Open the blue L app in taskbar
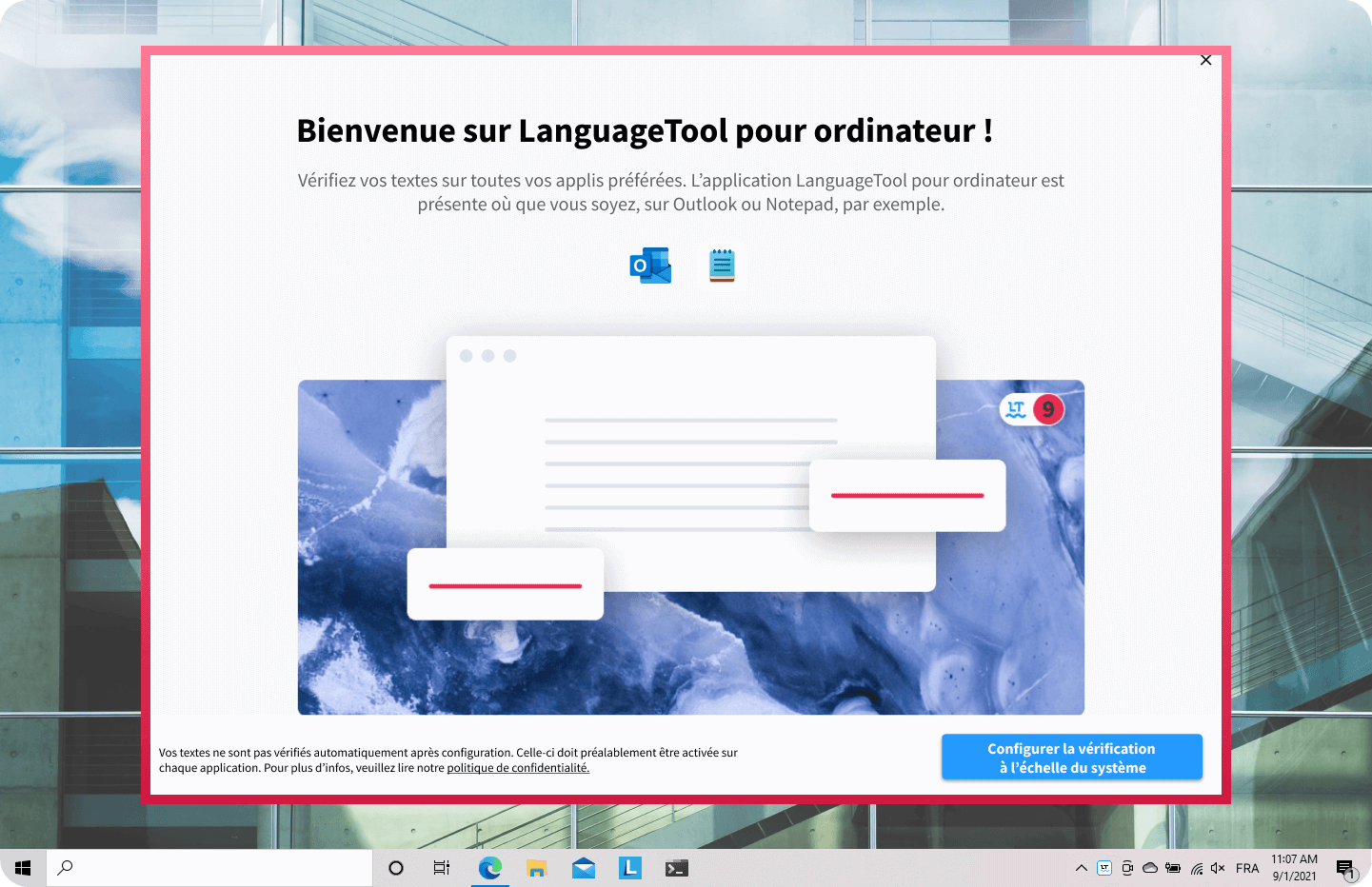The image size is (1372, 887). pos(630,868)
